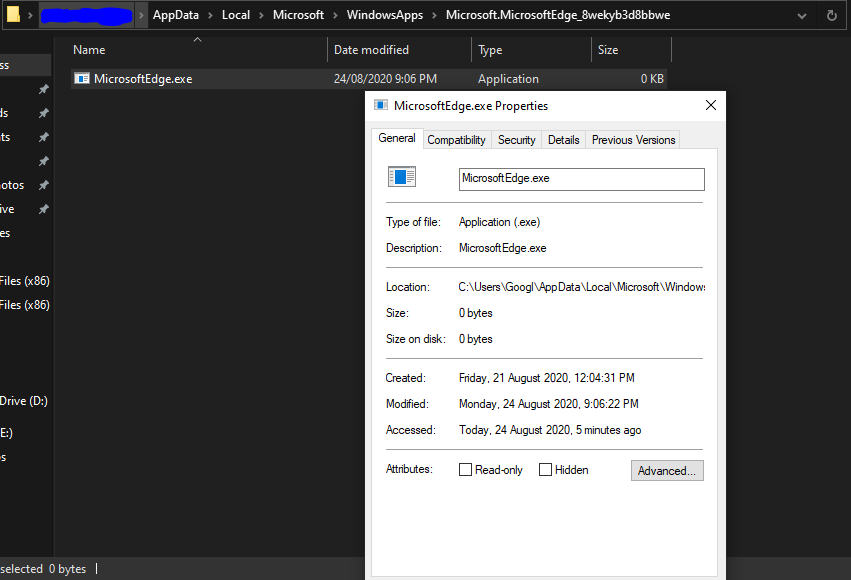This screenshot has width=851, height=580.
Task: Navigate to Microsoft in the breadcrumb
Action: point(298,15)
